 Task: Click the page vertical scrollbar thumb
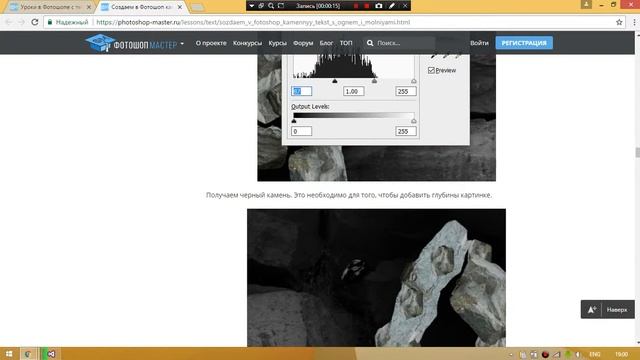coord(637,152)
